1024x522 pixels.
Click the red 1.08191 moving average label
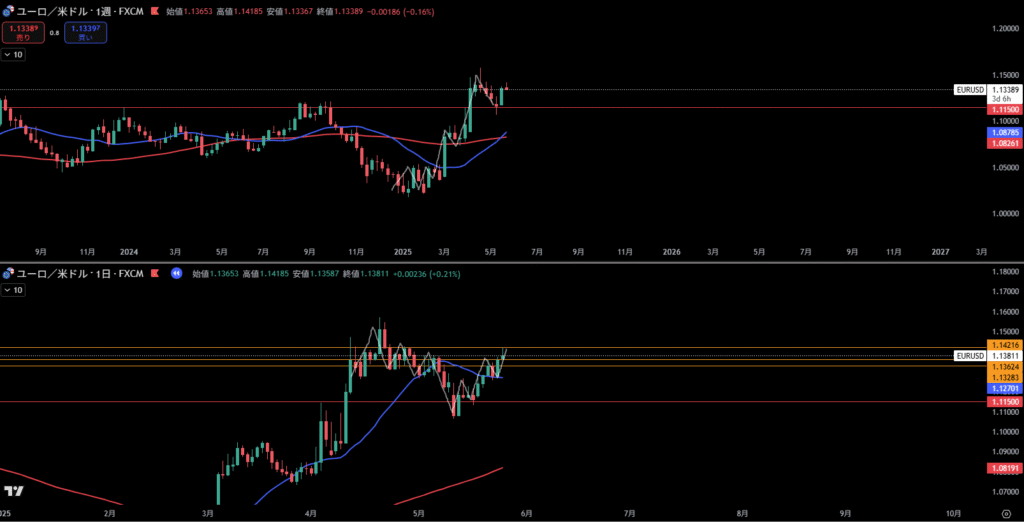[x=1003, y=468]
